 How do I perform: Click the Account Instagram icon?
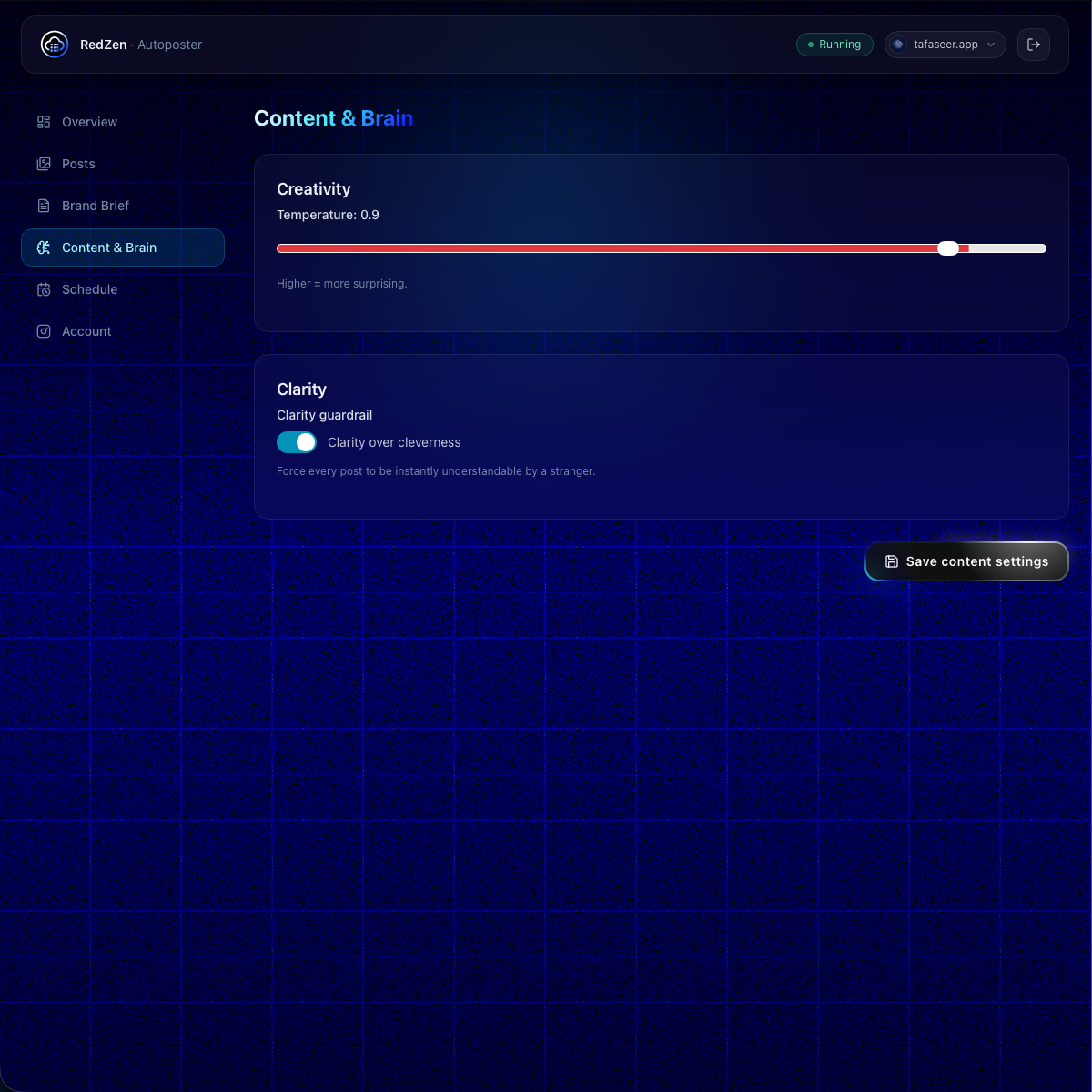[x=44, y=331]
